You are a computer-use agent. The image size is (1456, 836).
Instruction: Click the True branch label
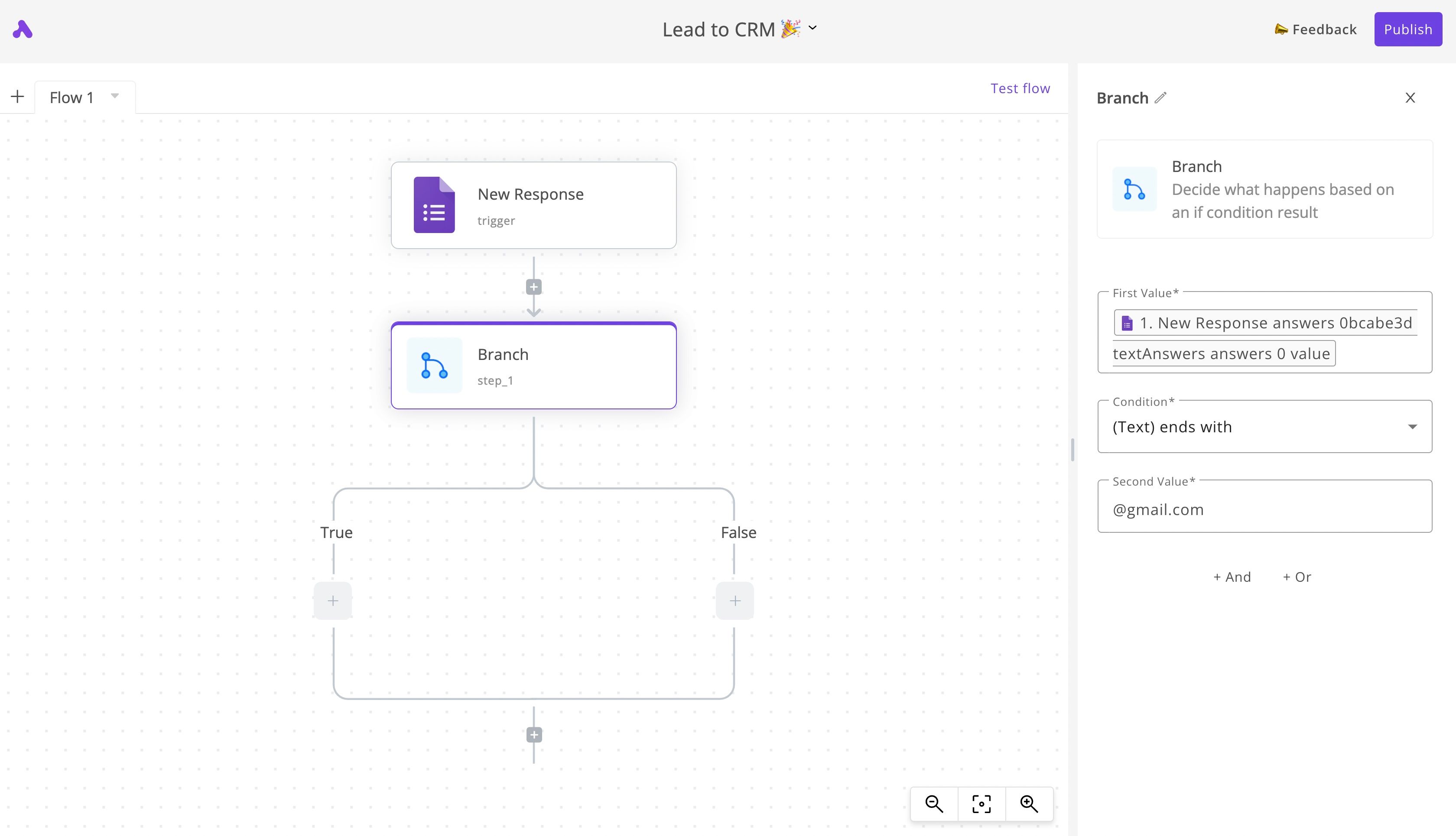pyautogui.click(x=337, y=532)
